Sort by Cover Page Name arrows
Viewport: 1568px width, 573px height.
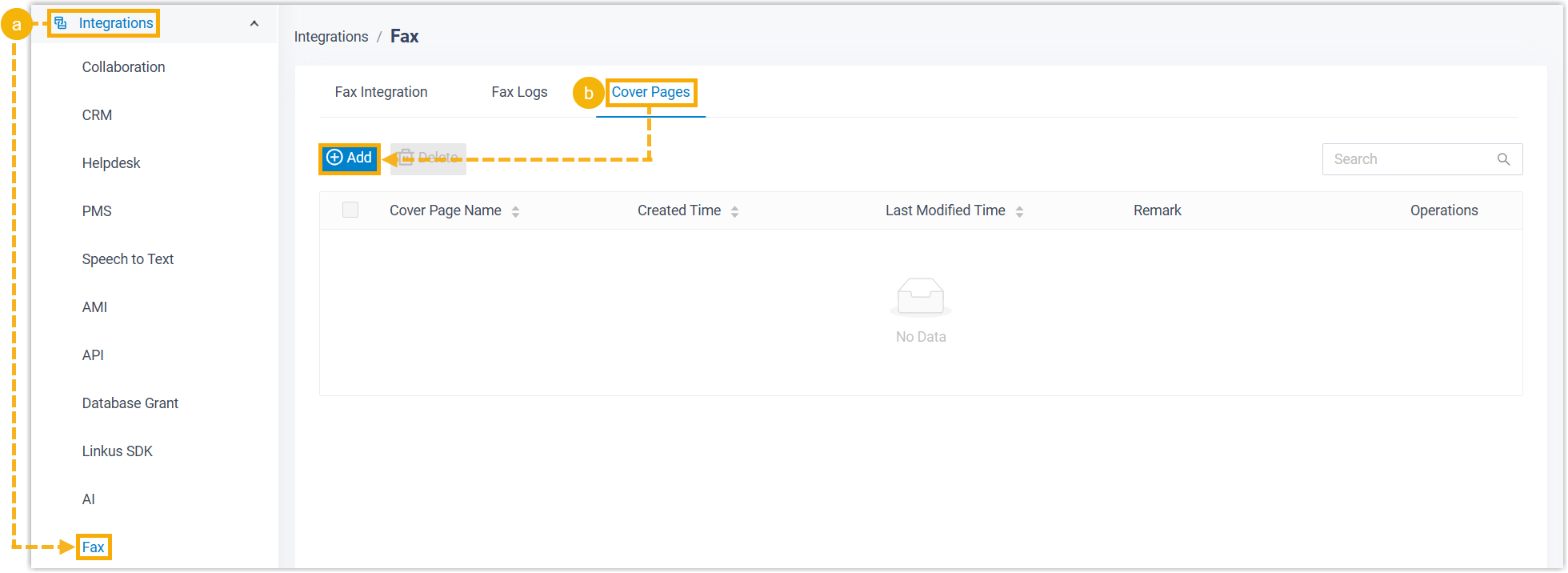click(516, 211)
